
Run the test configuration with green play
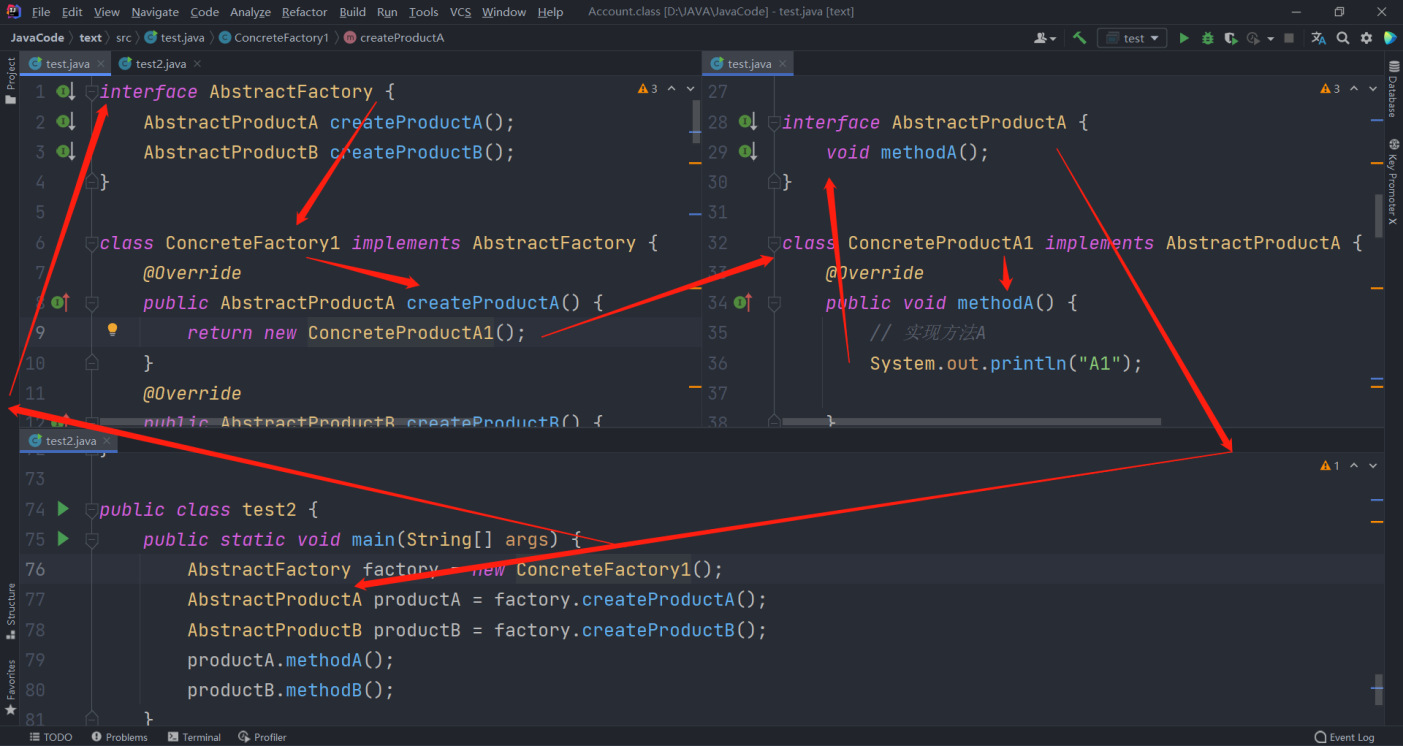point(1184,38)
